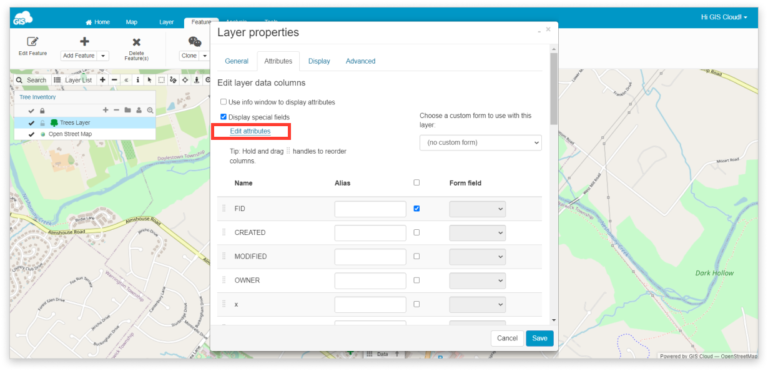The width and height of the screenshot is (768, 371).
Task: Click the crosshair locate icon
Action: coord(185,80)
